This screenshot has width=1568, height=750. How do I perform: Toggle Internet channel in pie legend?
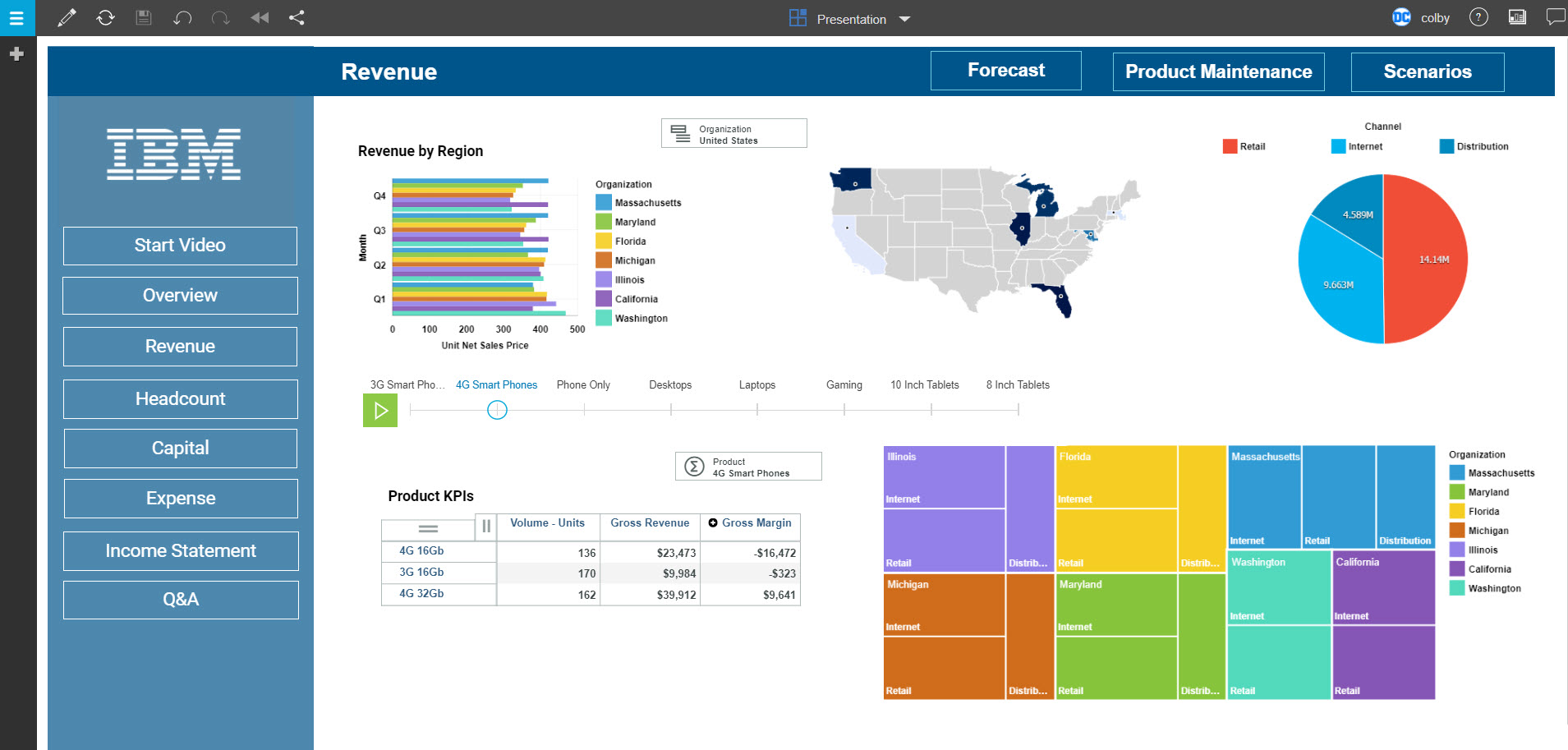pyautogui.click(x=1356, y=146)
